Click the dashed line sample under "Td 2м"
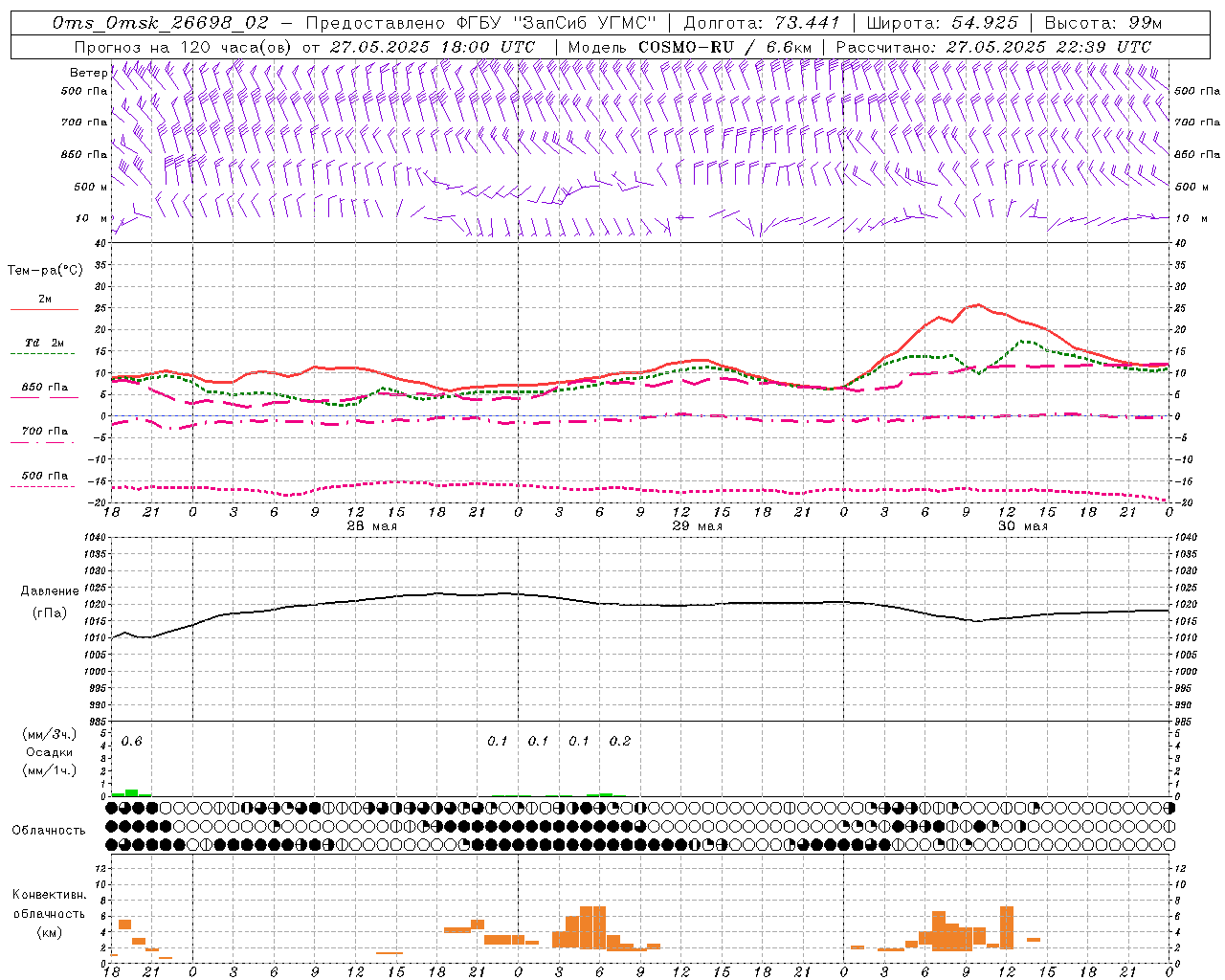The image size is (1225, 980). pos(42,354)
